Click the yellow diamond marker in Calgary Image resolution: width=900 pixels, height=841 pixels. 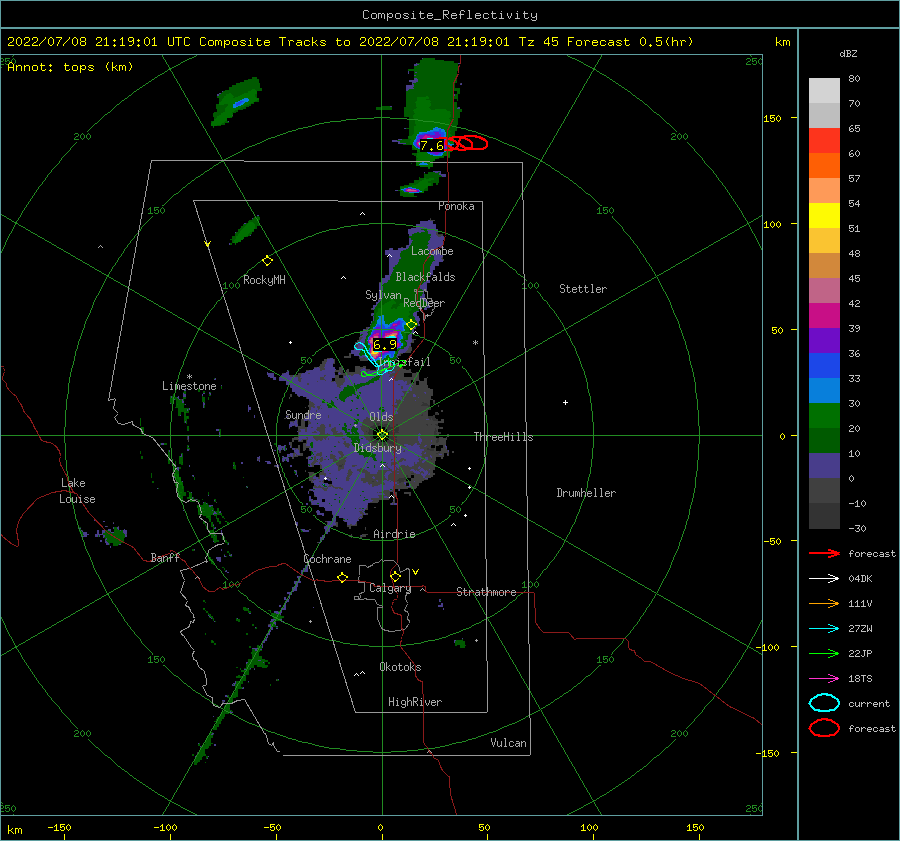click(x=395, y=576)
